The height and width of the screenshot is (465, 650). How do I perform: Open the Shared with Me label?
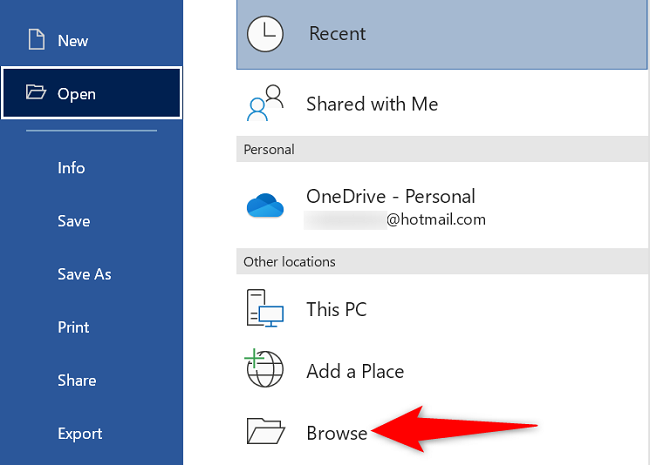coord(372,104)
